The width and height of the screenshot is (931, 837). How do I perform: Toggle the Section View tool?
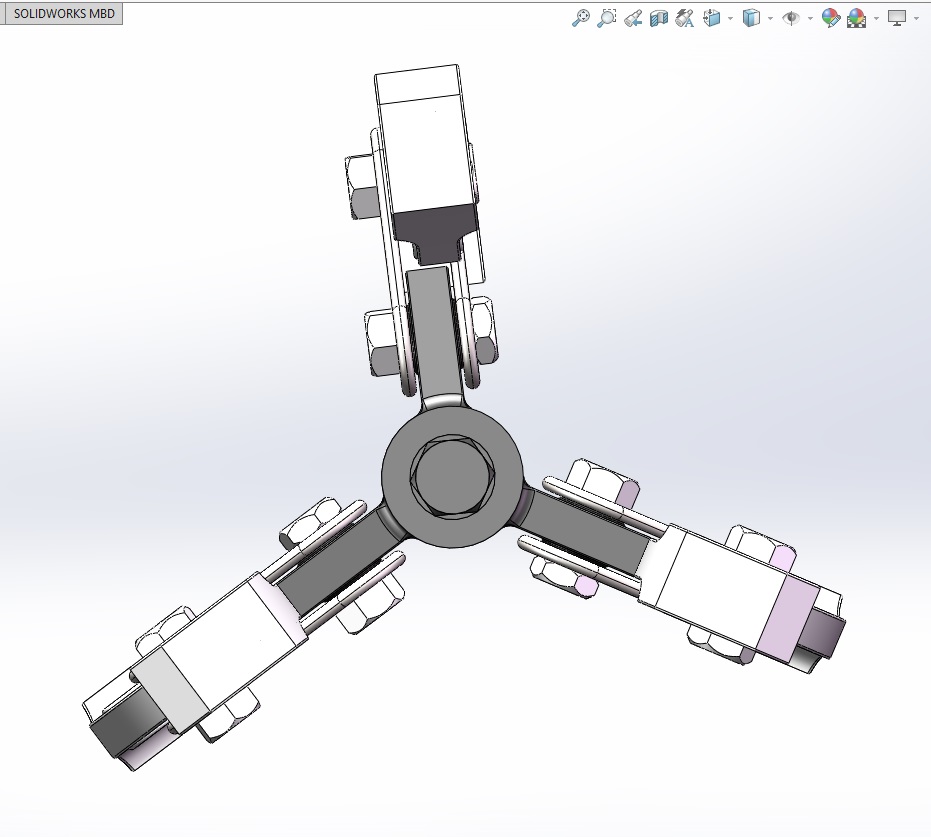659,18
